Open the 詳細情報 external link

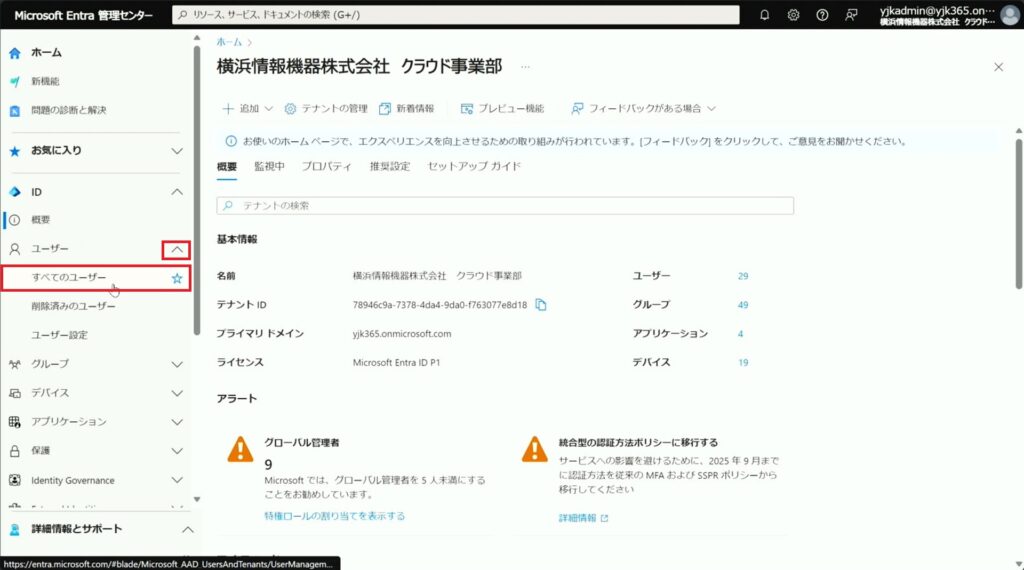tap(583, 518)
